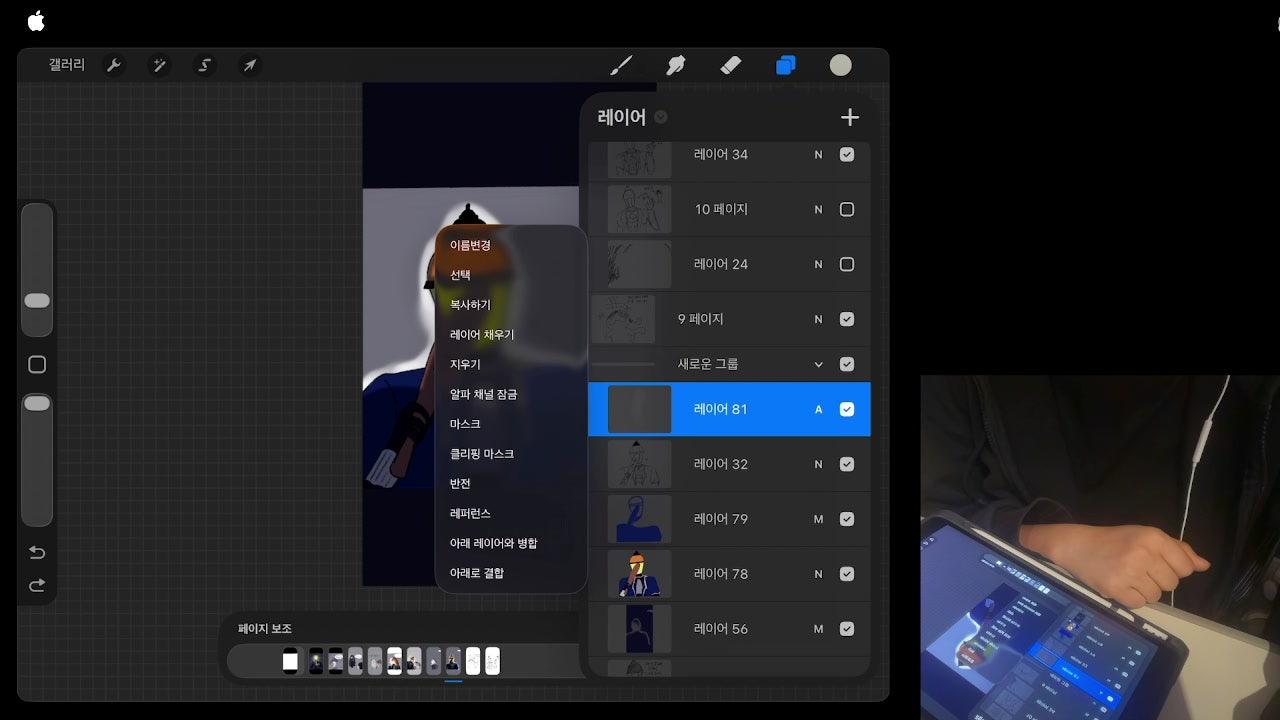The width and height of the screenshot is (1280, 720).
Task: Select the Brush tool
Action: point(621,65)
